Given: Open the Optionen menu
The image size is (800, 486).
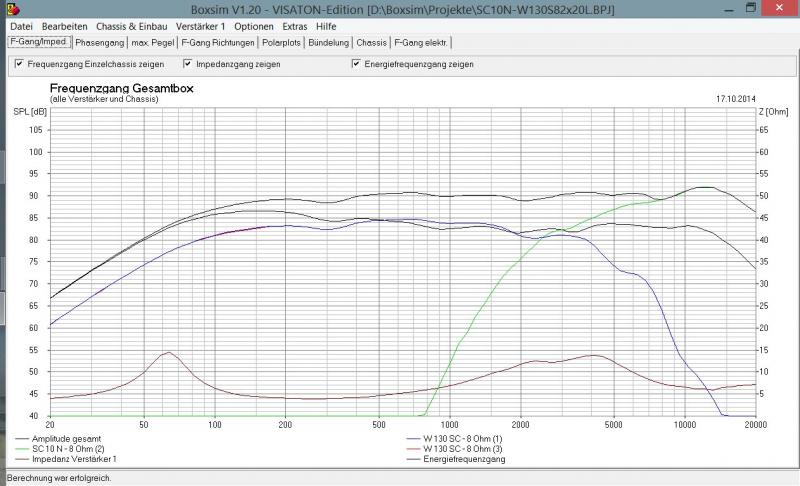Looking at the screenshot, I should tap(254, 27).
